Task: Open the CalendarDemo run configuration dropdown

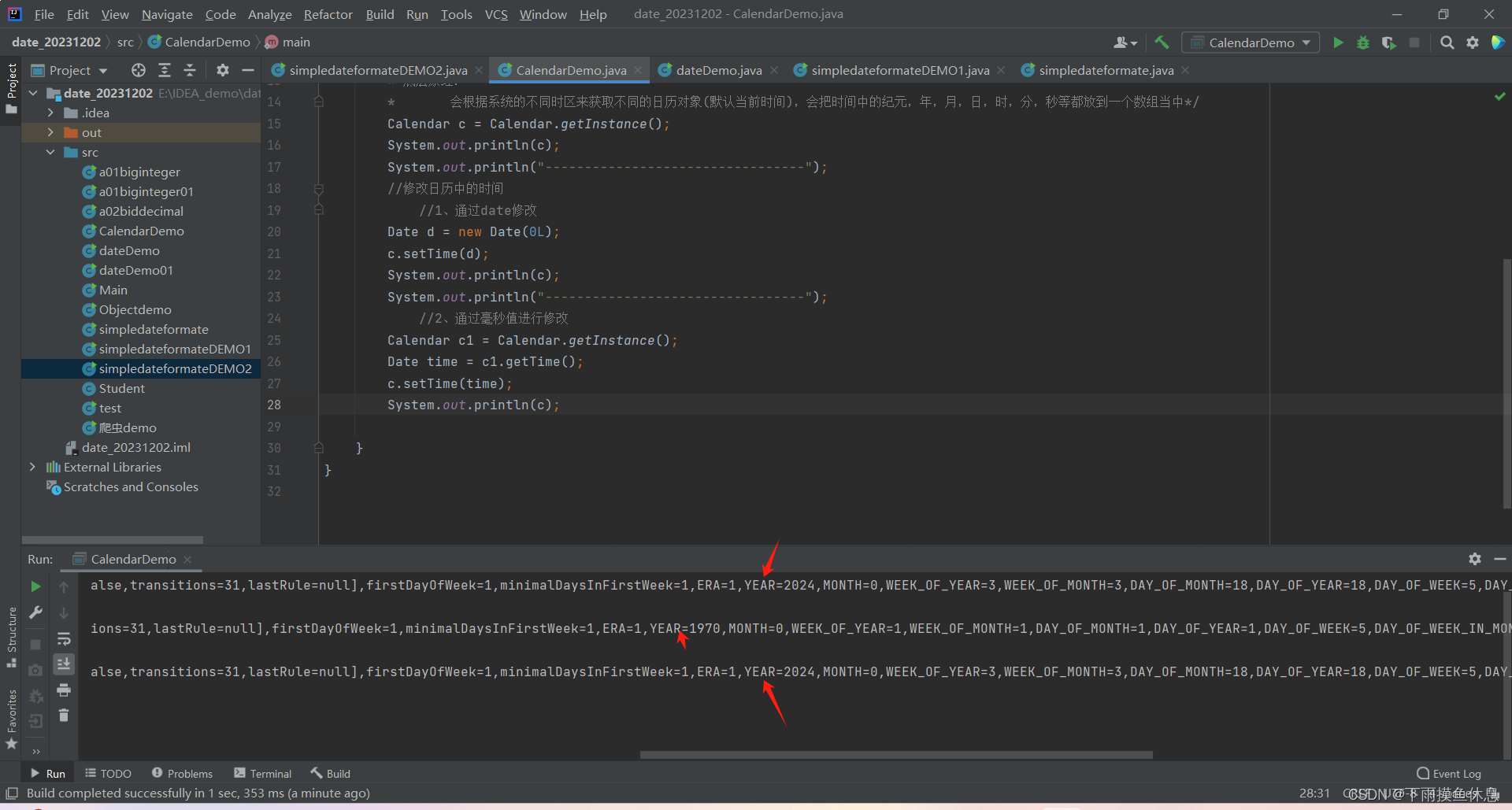Action: click(x=1251, y=43)
